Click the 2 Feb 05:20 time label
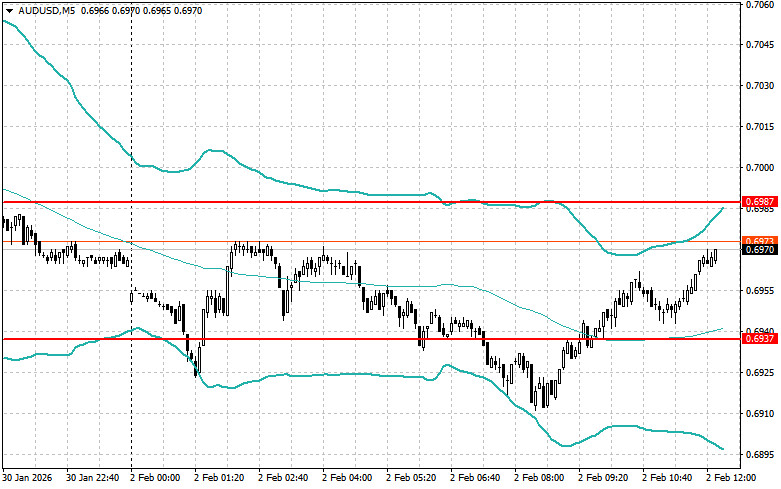This screenshot has height=489, width=781. [411, 478]
